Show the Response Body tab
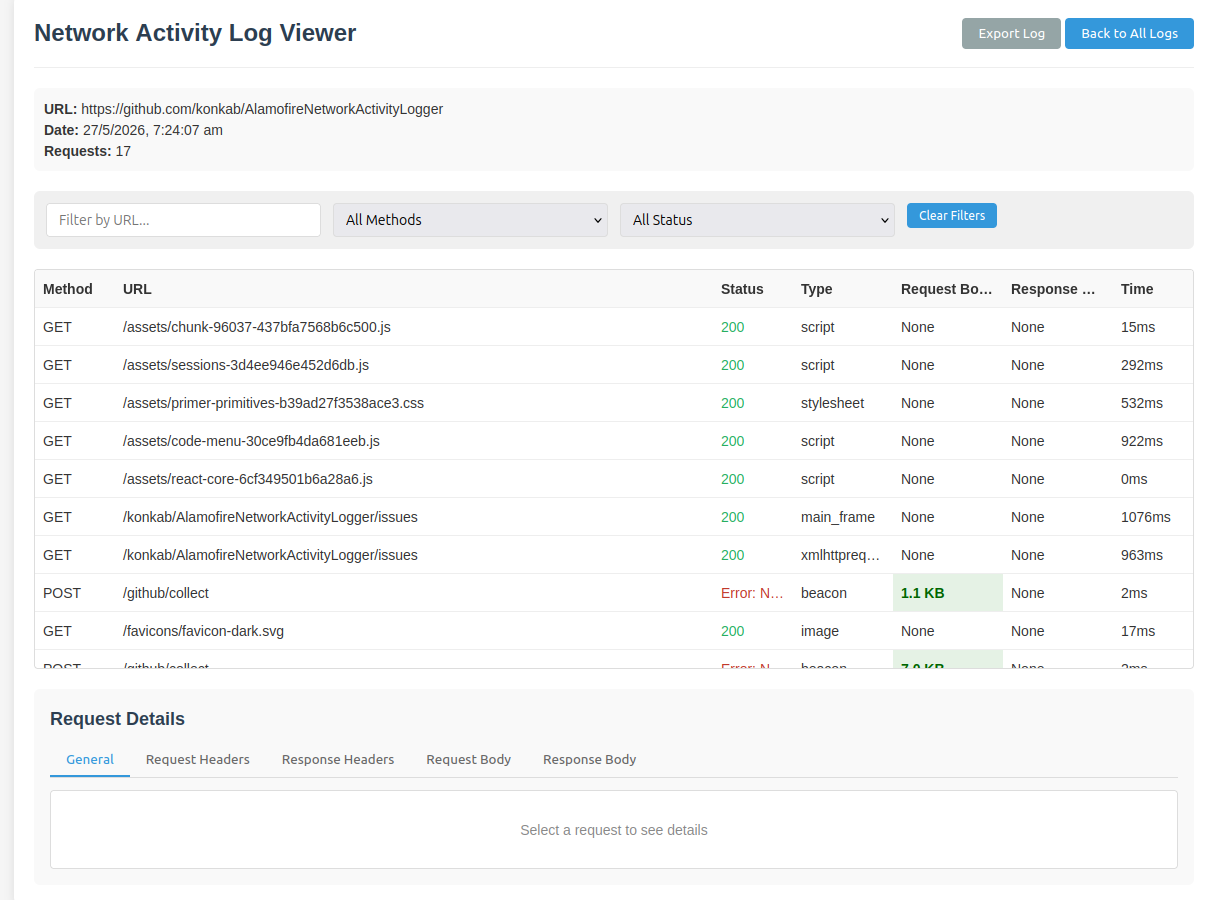Image resolution: width=1205 pixels, height=900 pixels. click(589, 759)
